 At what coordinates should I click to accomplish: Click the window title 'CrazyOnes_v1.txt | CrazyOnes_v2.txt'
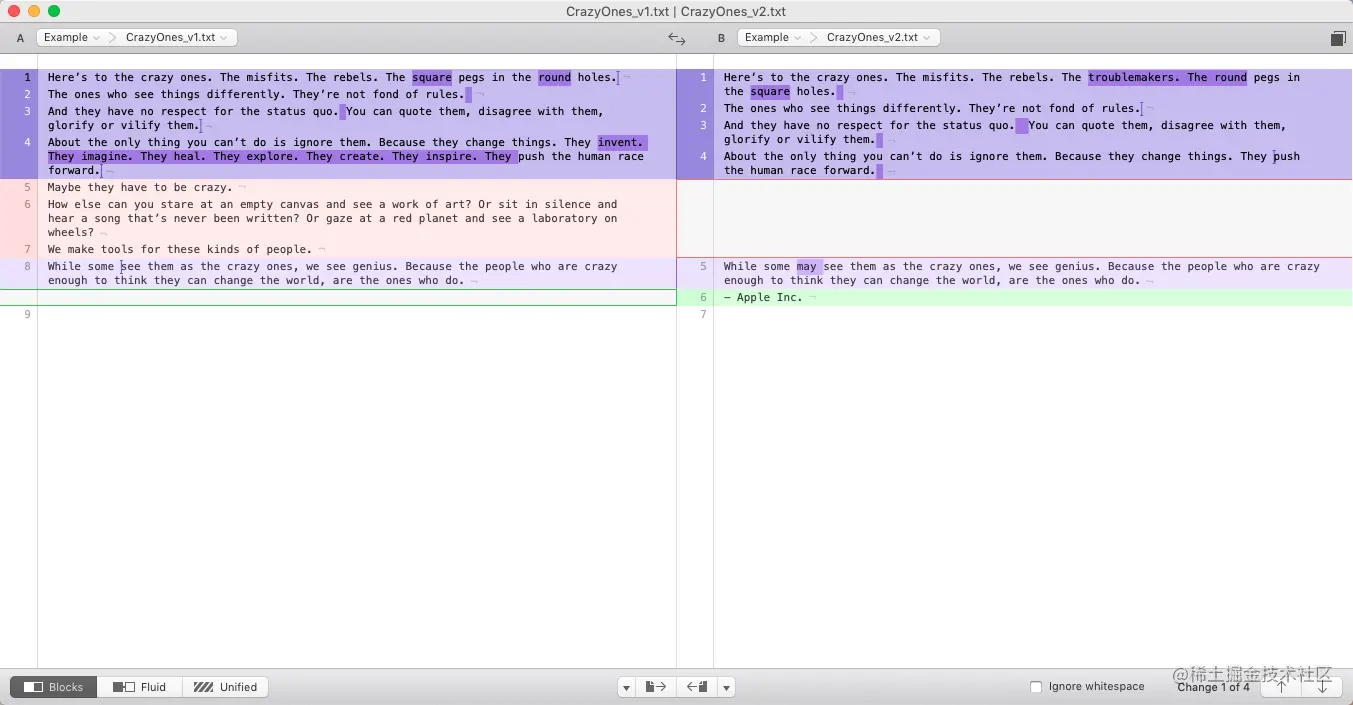coord(676,12)
